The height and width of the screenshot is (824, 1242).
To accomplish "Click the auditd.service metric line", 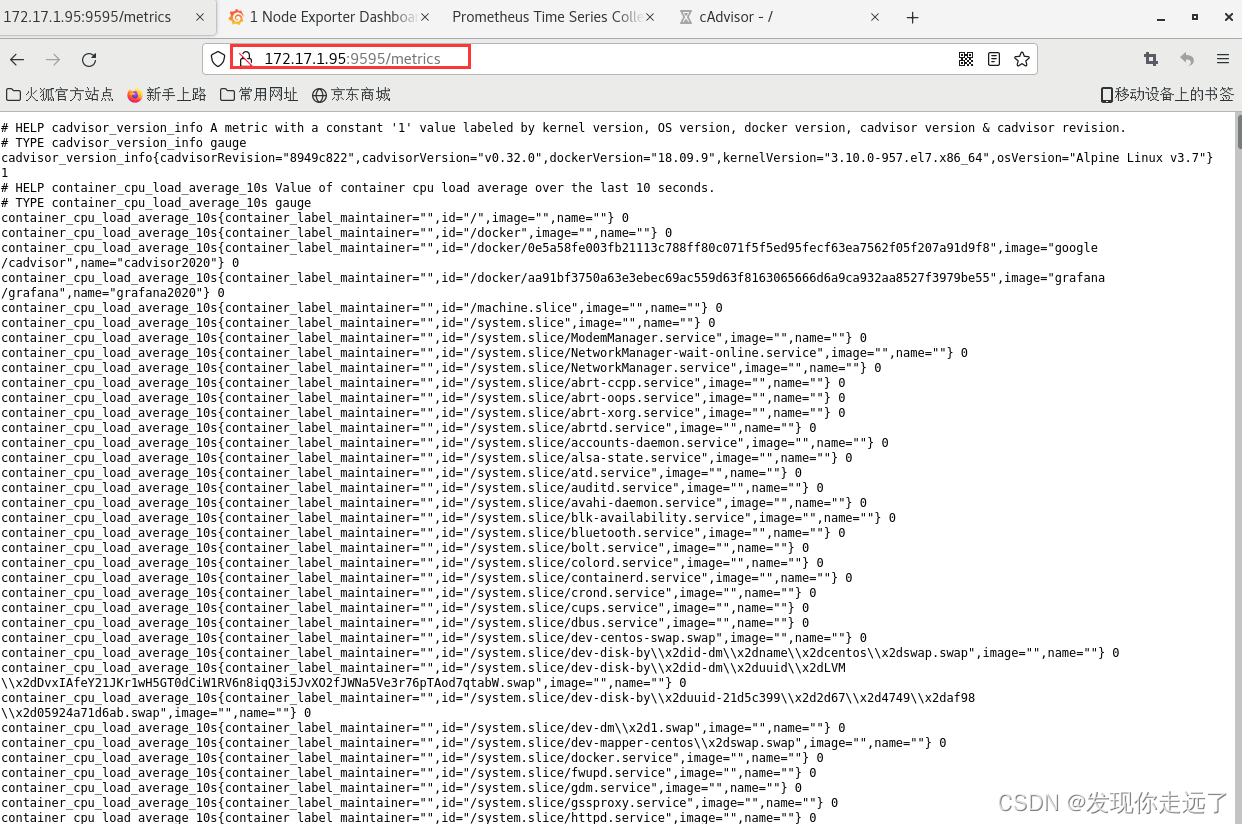I will (x=412, y=488).
